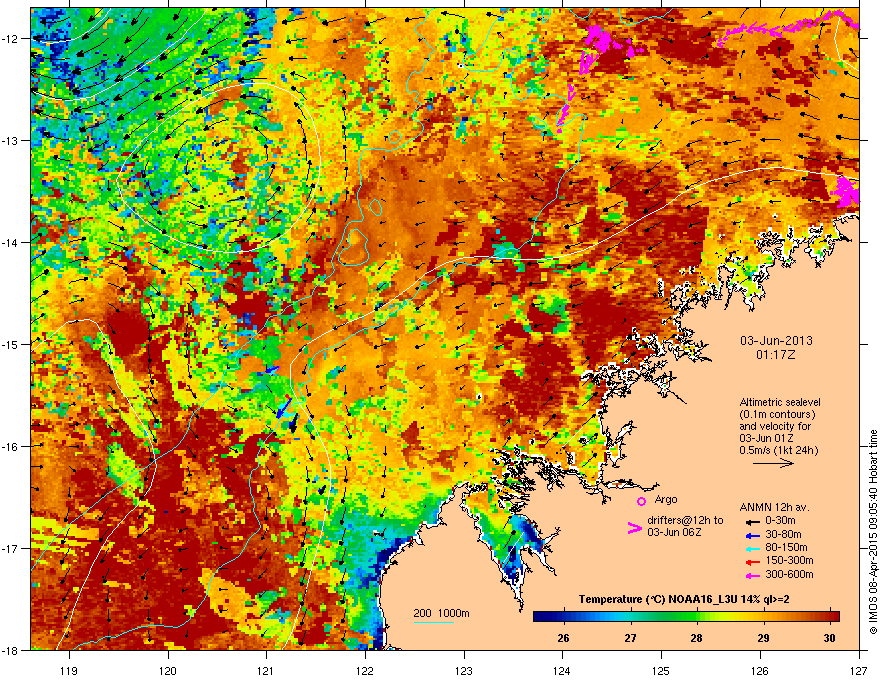The image size is (880, 680).
Task: Click the '(0.1m contours)' legend text
Action: pos(777,415)
